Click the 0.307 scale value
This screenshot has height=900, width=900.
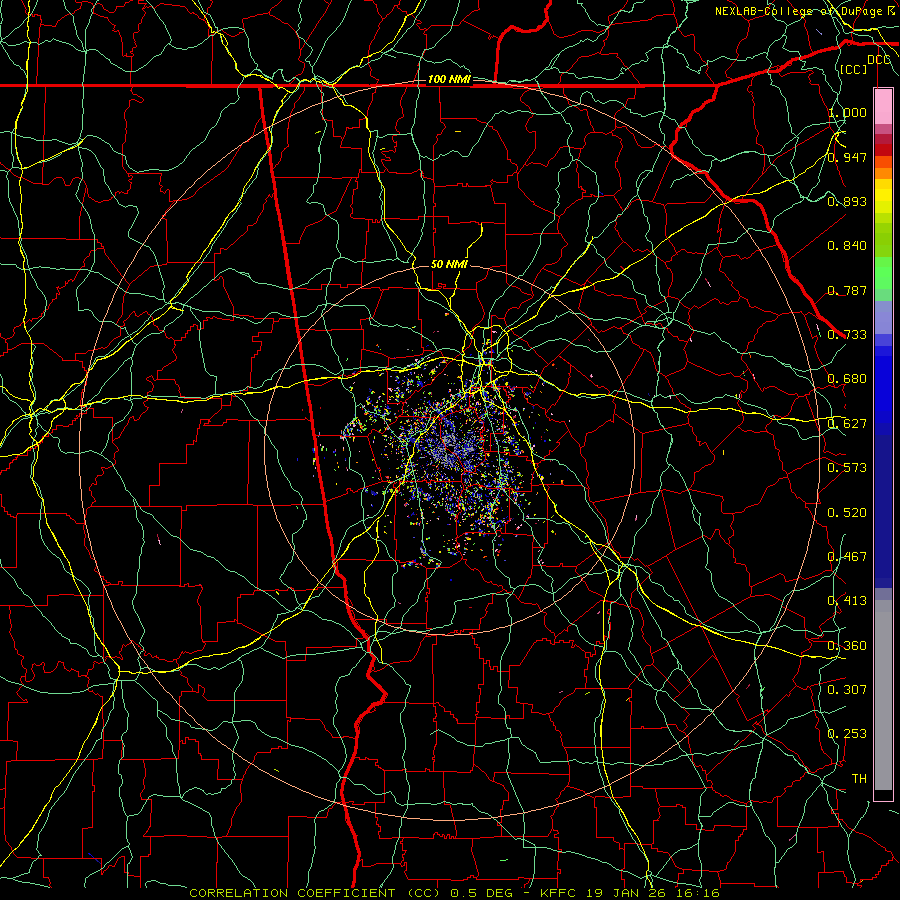coord(847,690)
